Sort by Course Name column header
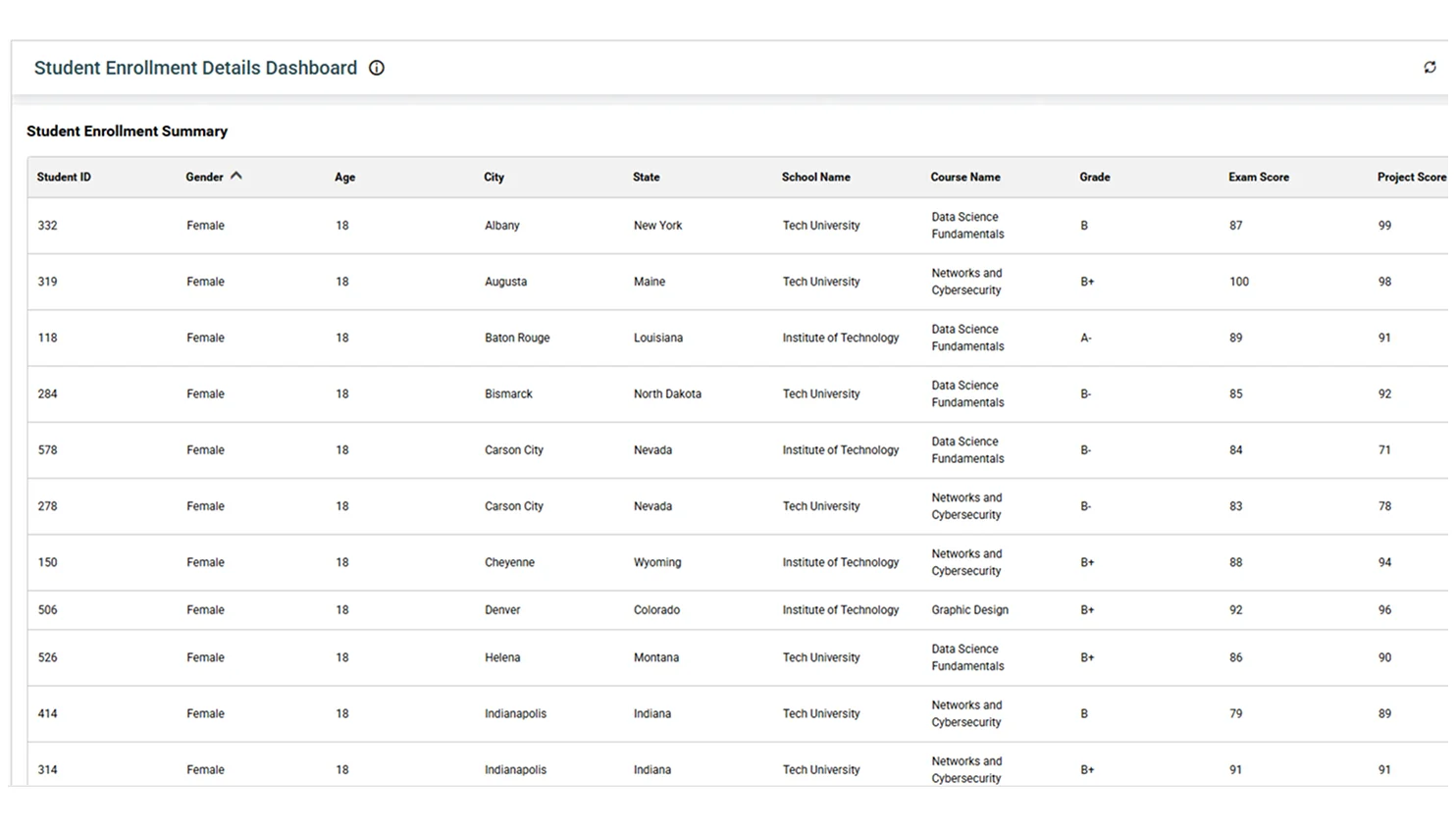 coord(964,178)
